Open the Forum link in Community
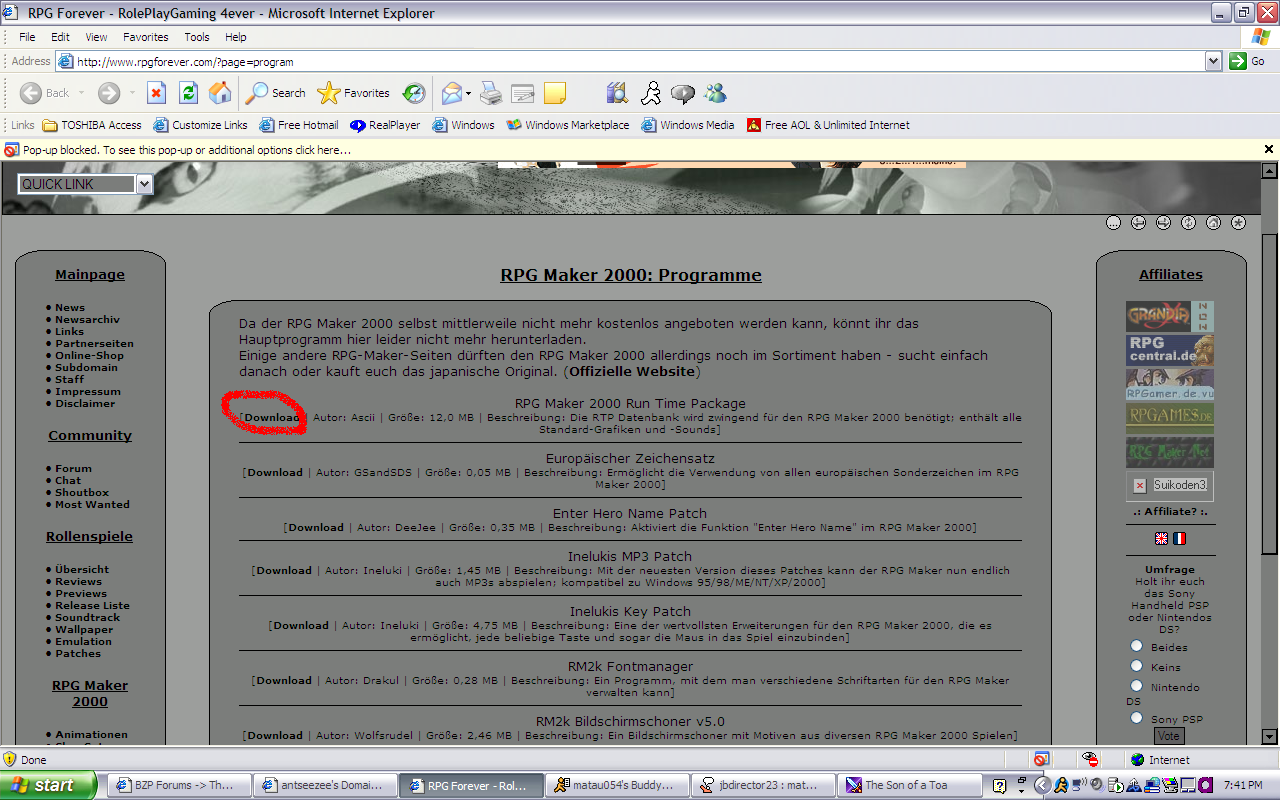1280x800 pixels. [73, 468]
